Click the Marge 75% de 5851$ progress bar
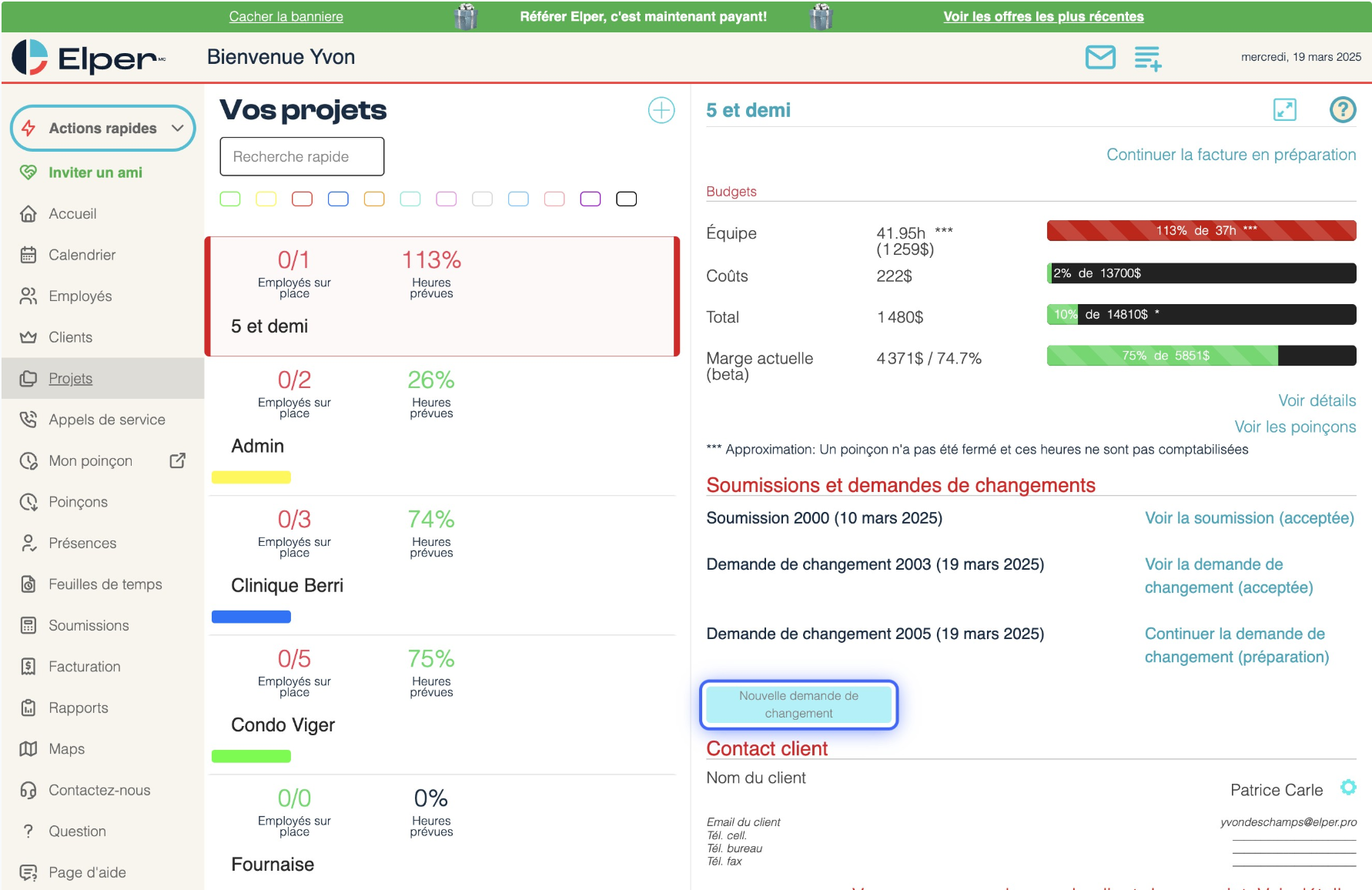 (x=1201, y=355)
